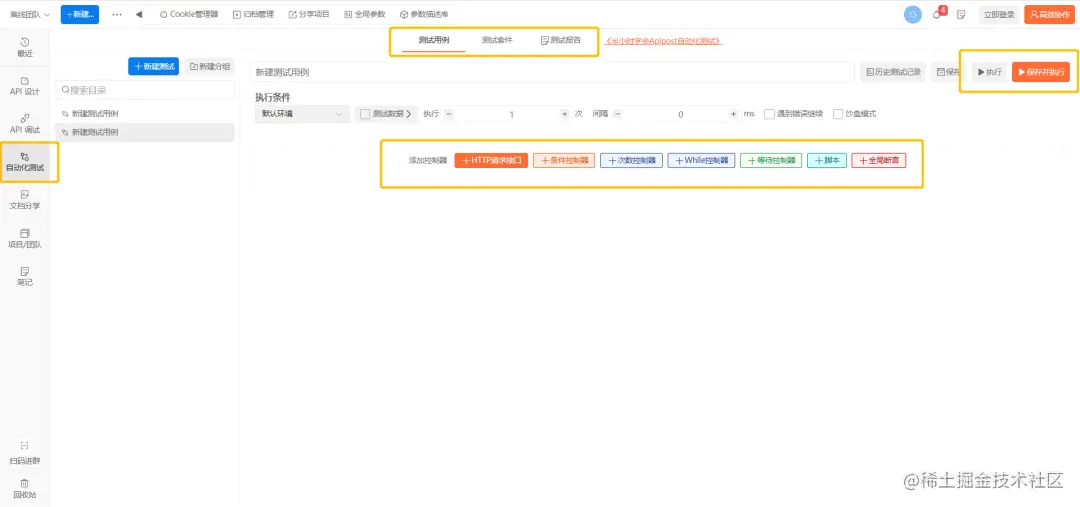Open the 文档分享 sidebar section

click(25, 200)
